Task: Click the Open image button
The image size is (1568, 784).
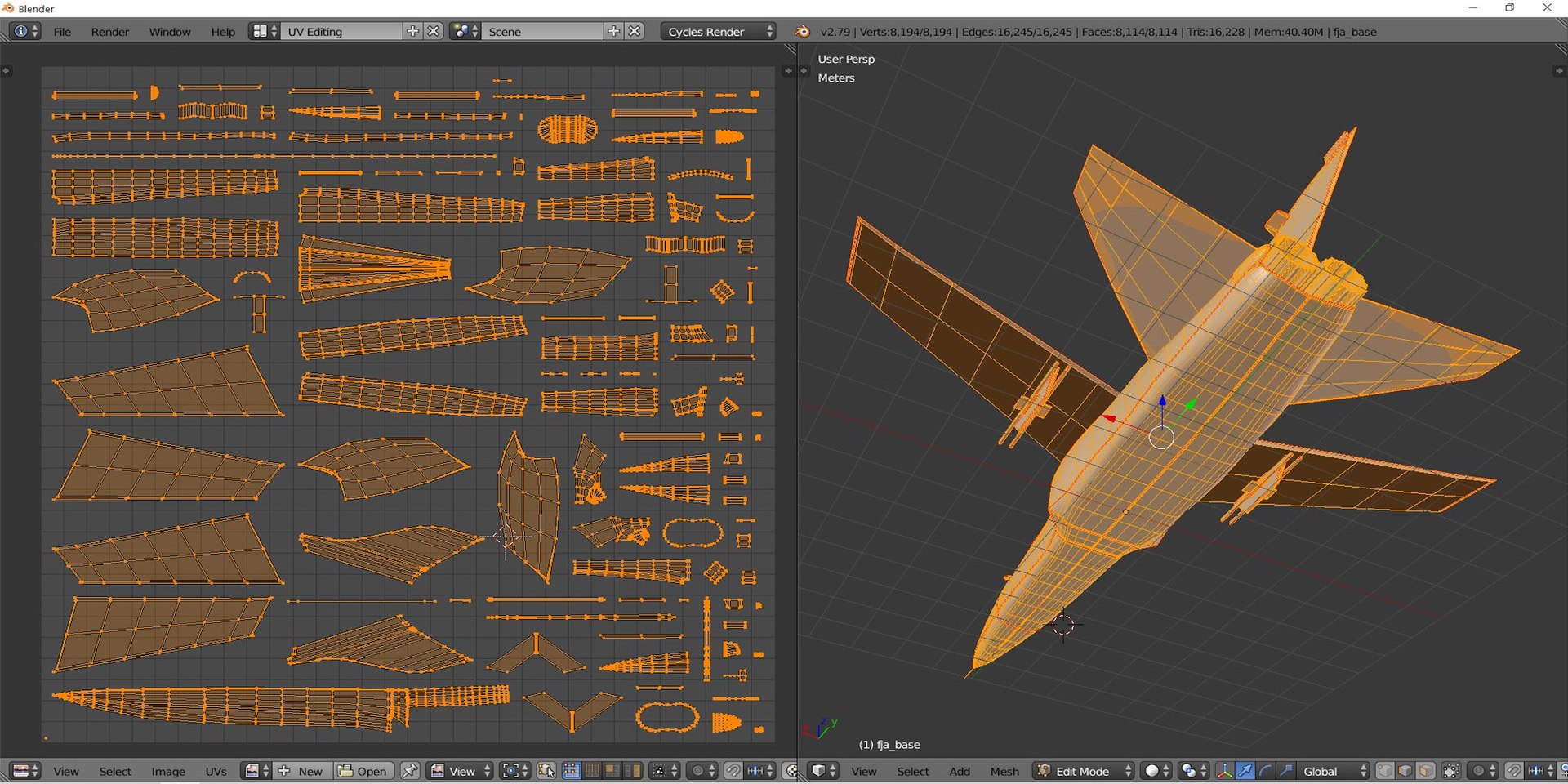Action: (363, 771)
